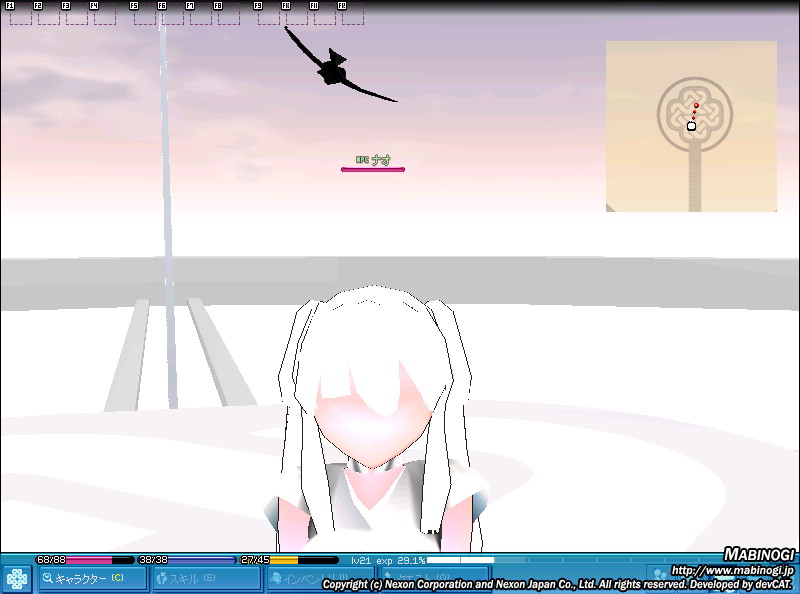Select the F4 hotkey slot

105,14
